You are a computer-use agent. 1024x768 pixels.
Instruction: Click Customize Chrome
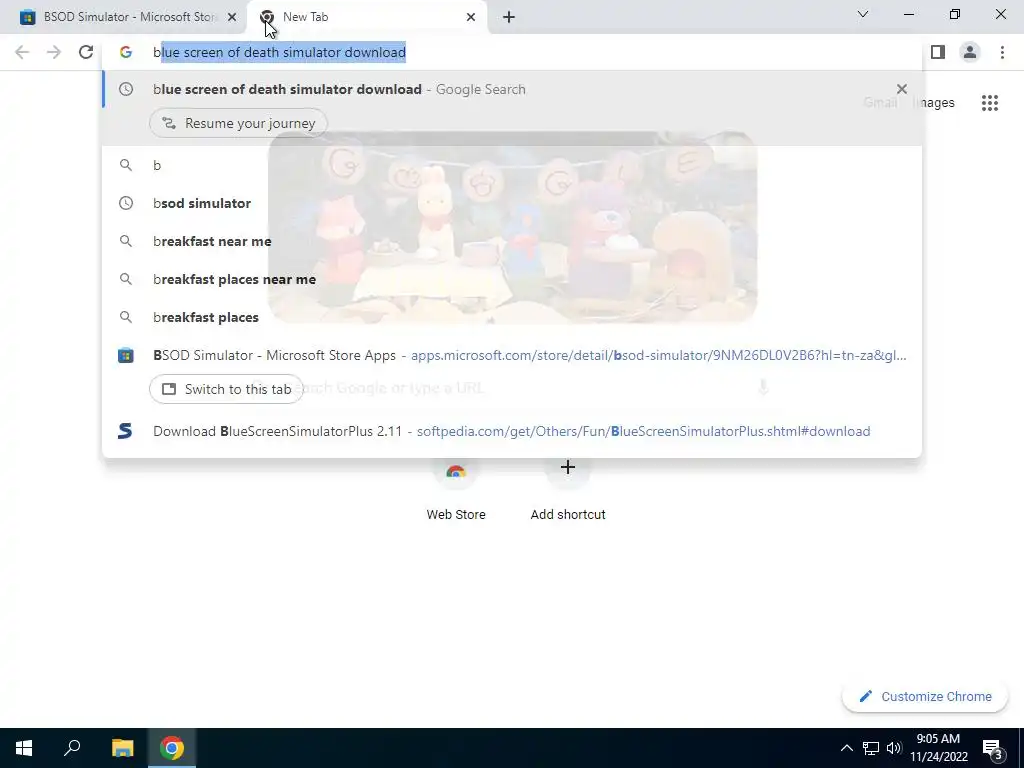coord(925,696)
